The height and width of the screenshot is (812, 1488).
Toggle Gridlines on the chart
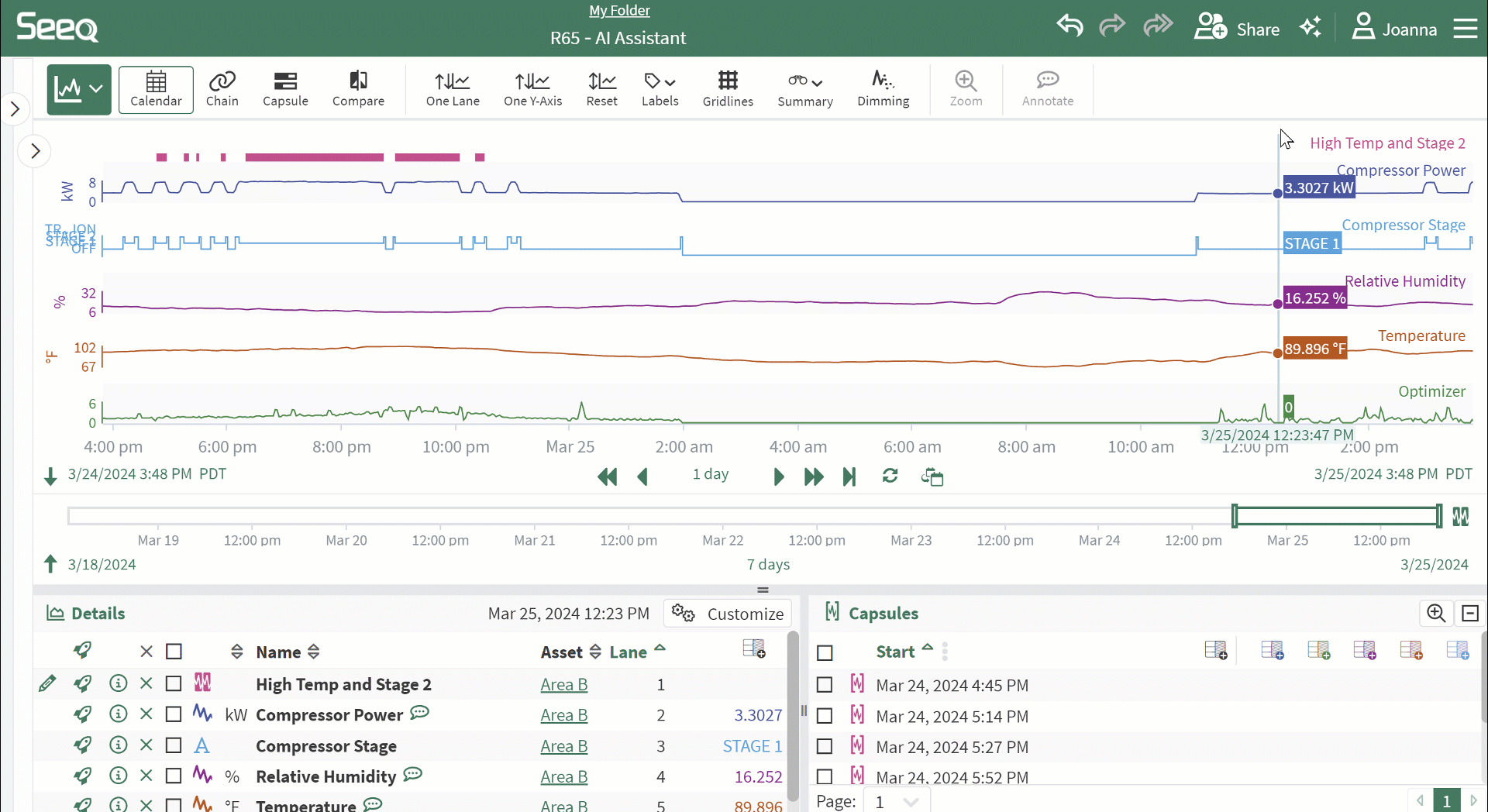click(727, 89)
